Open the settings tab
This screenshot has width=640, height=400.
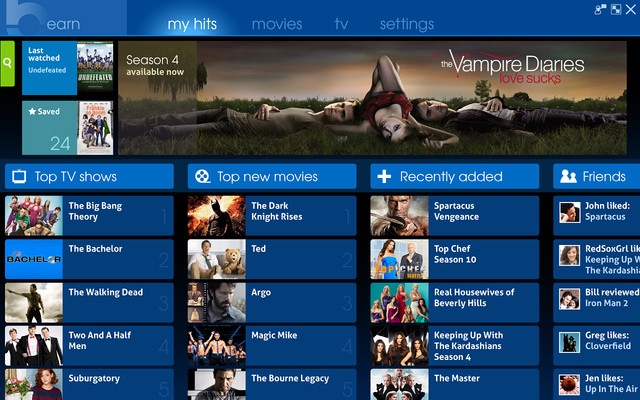(x=407, y=24)
